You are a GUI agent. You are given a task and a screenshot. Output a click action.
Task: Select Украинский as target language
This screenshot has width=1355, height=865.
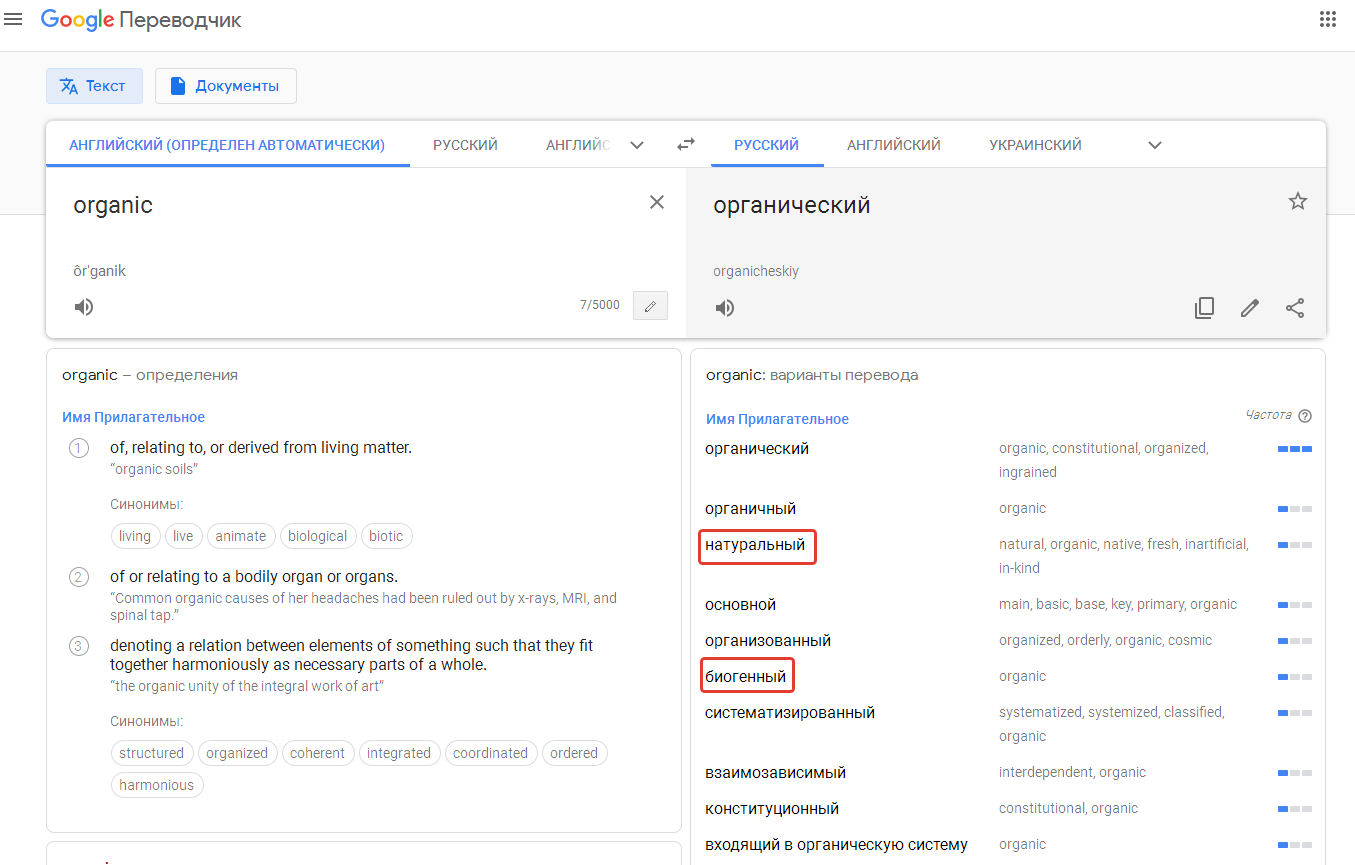coord(1035,145)
